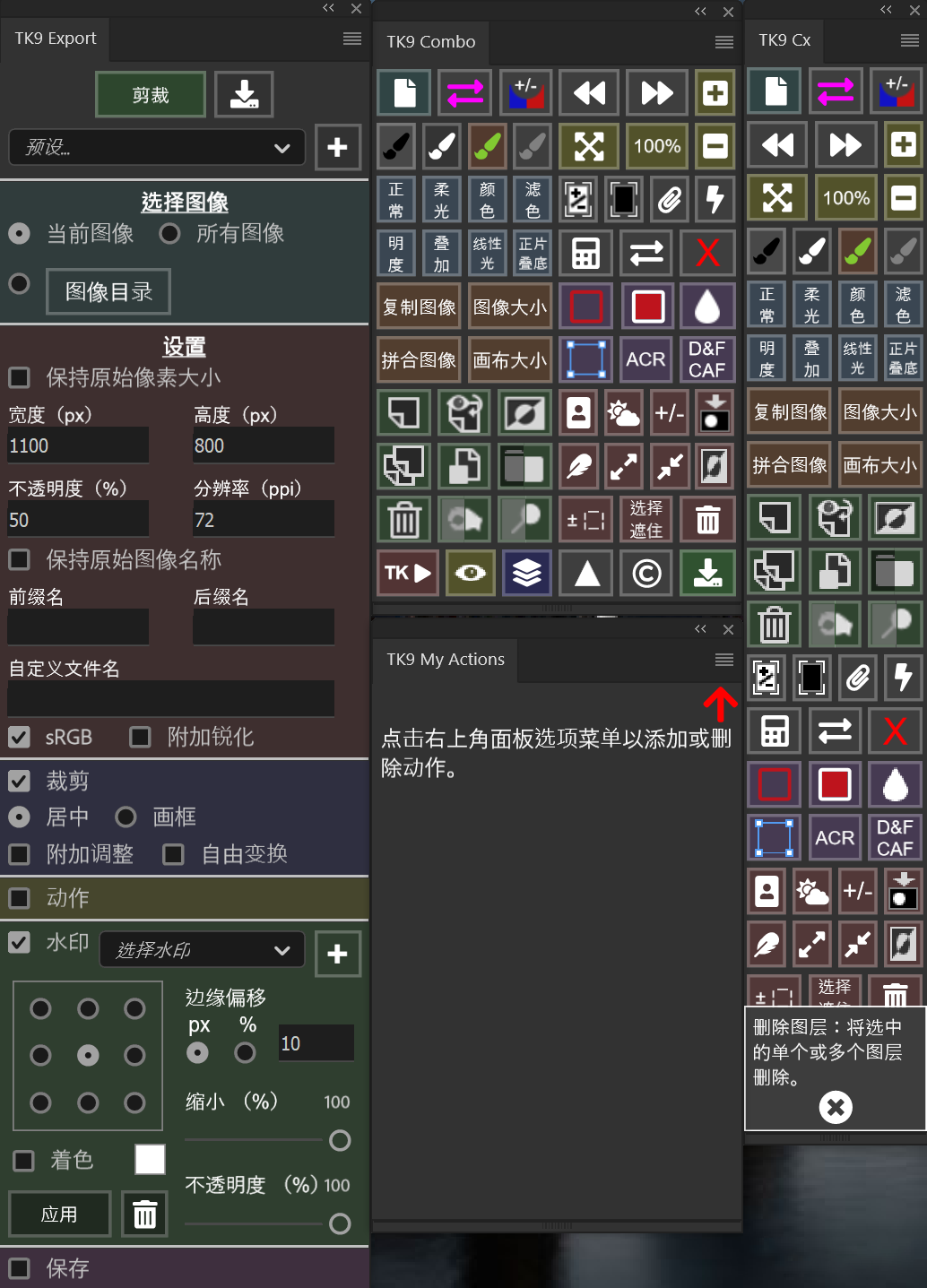Open the 预设 dropdown in TK9 Export
This screenshot has height=1288, width=927.
coord(157,148)
